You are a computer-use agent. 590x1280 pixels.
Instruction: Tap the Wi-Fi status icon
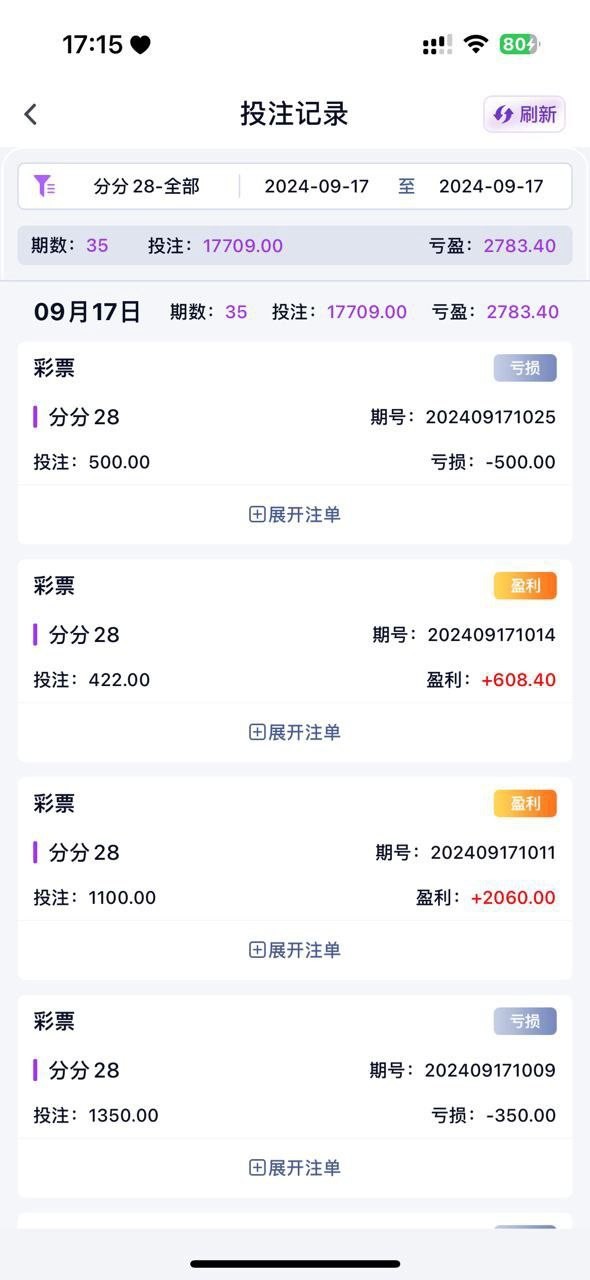(x=476, y=44)
